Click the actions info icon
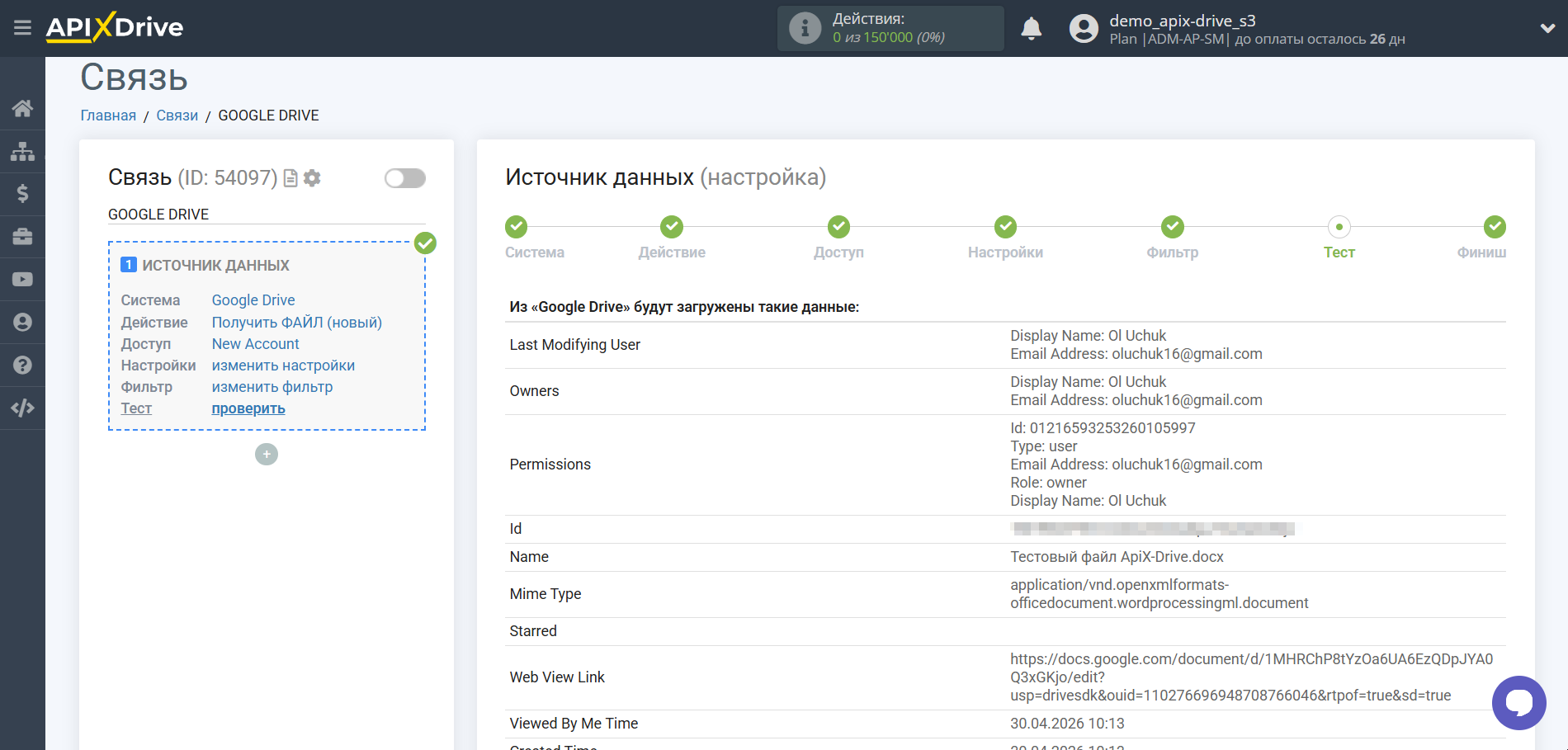1568x750 pixels. point(805,28)
